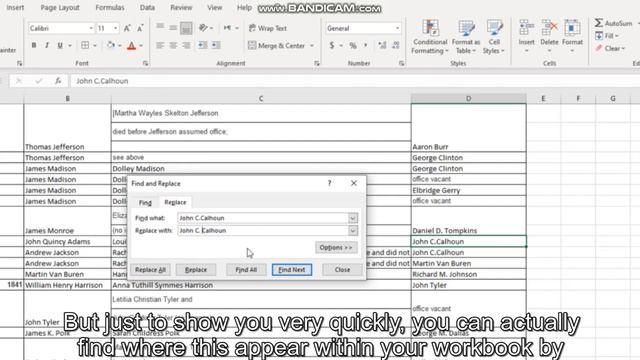Open the font name Calibri dropdown

[91, 28]
